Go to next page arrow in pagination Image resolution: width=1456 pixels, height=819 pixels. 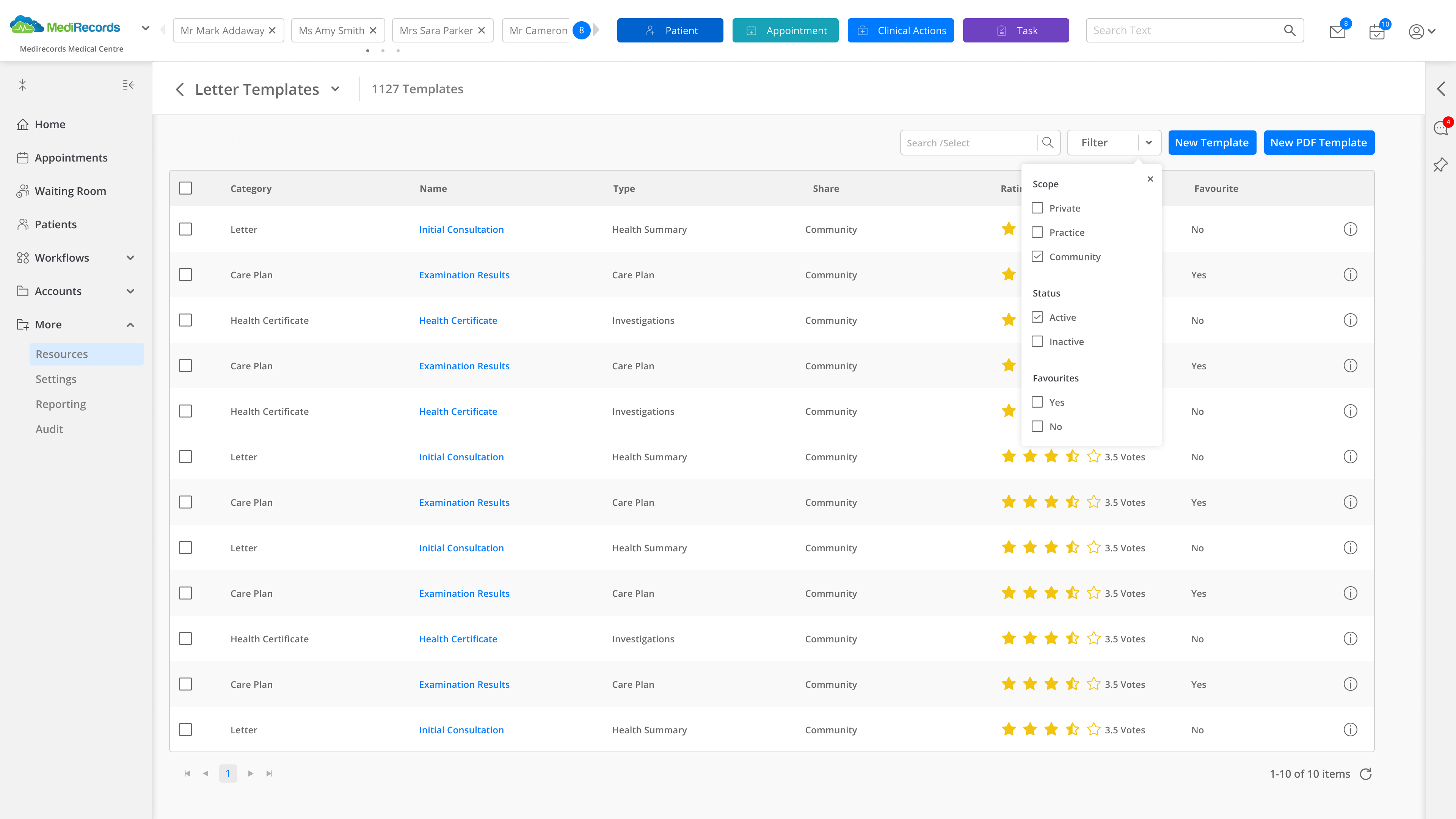click(250, 773)
